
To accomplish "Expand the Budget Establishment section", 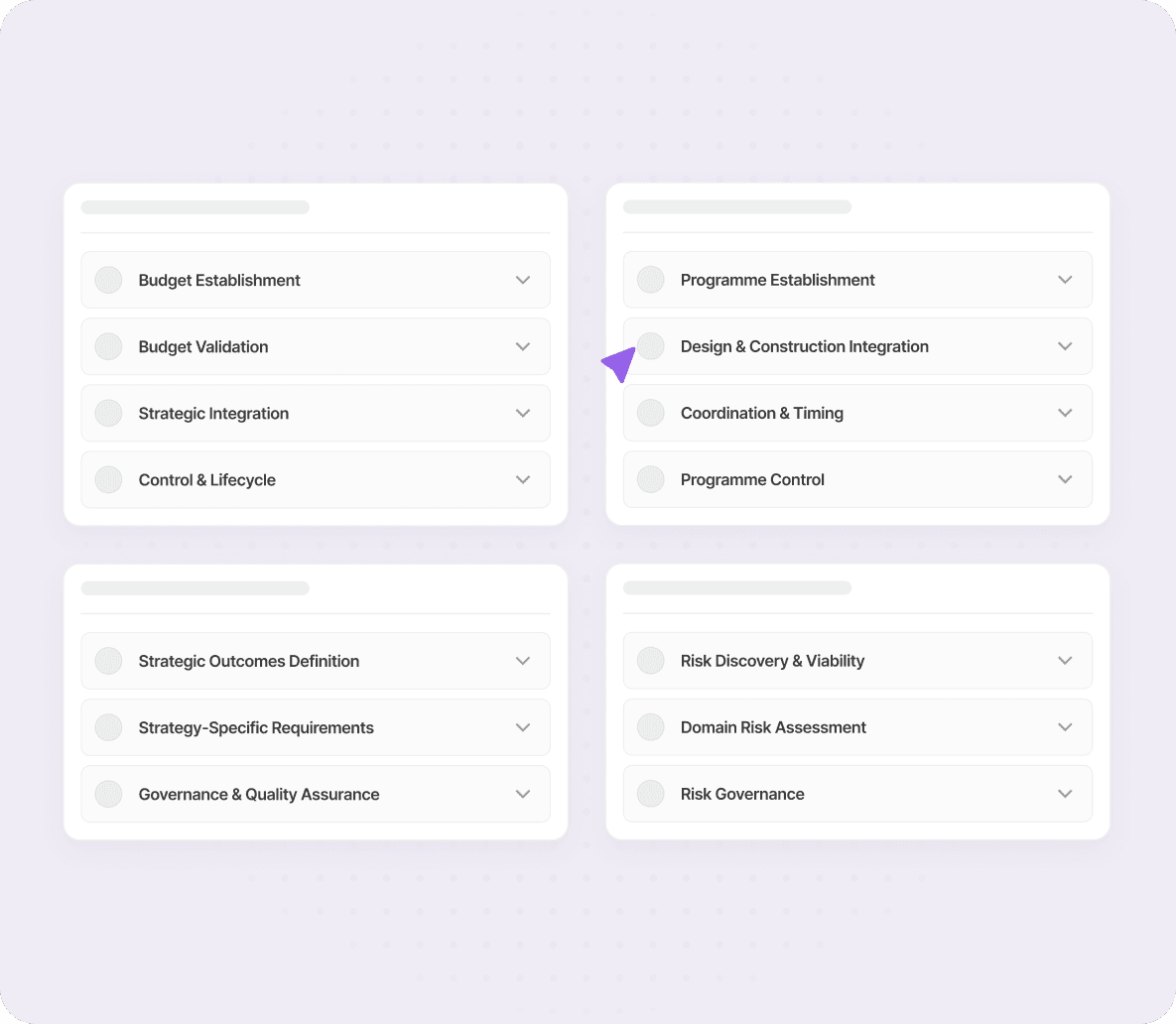I will pos(523,279).
